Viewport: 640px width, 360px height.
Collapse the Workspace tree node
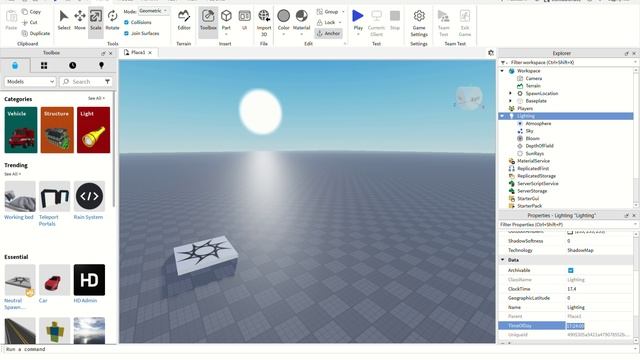pos(502,71)
